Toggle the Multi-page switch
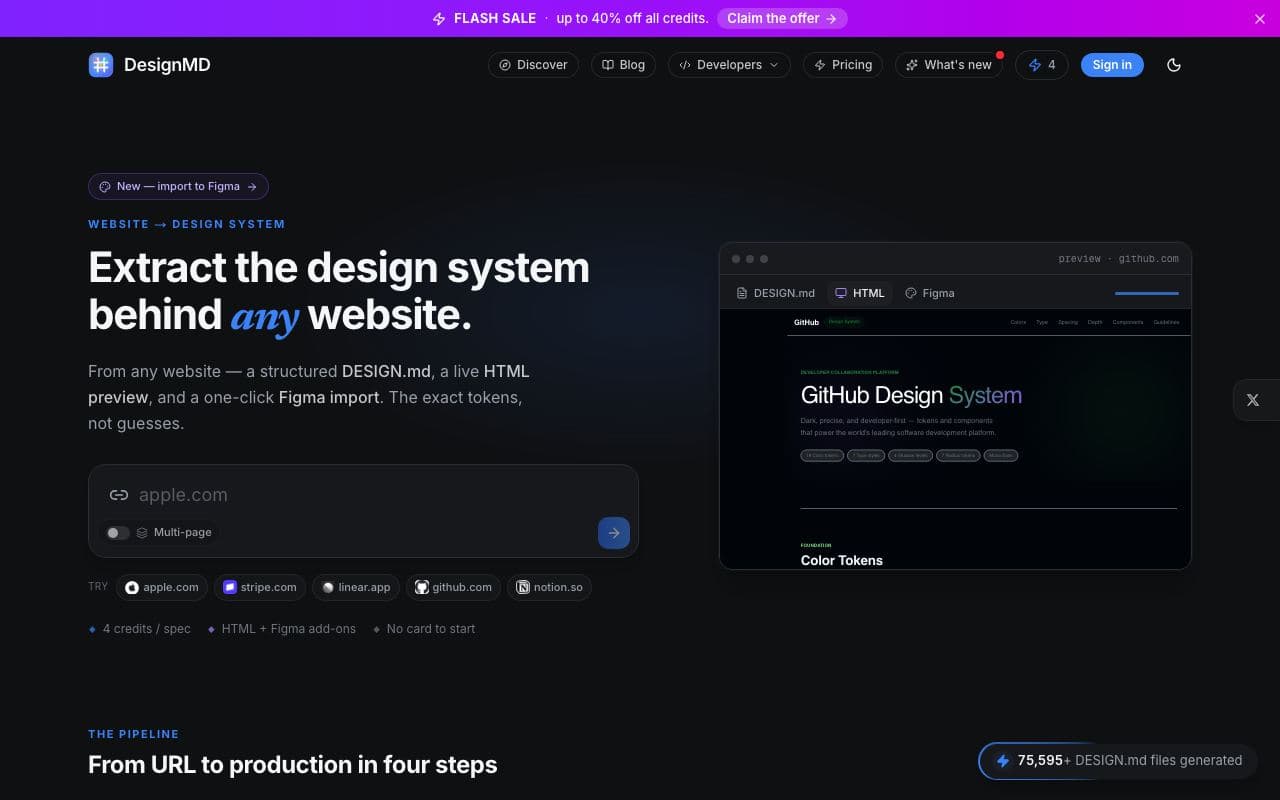Image resolution: width=1280 pixels, height=800 pixels. [118, 533]
